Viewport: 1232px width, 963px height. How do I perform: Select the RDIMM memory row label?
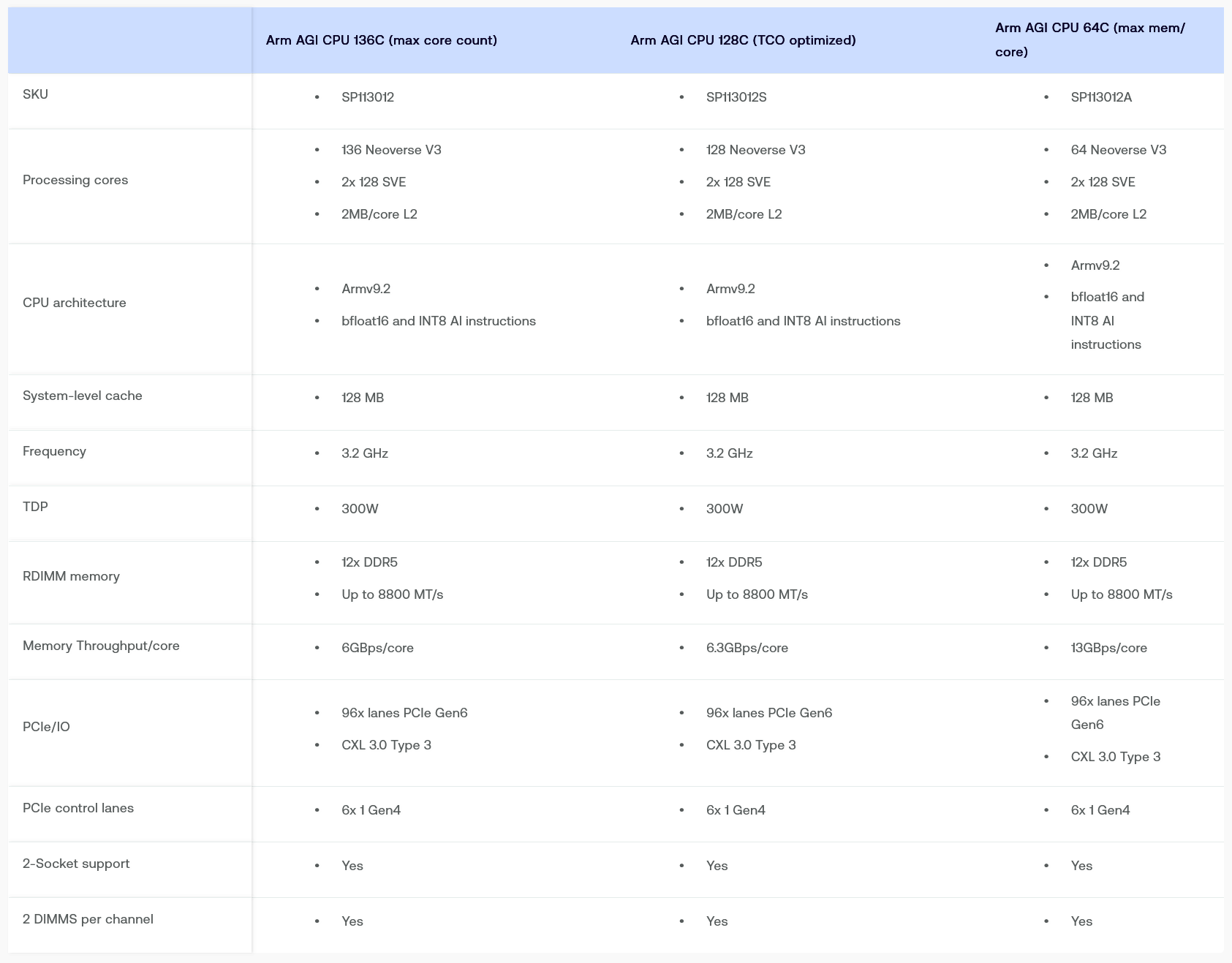click(71, 576)
